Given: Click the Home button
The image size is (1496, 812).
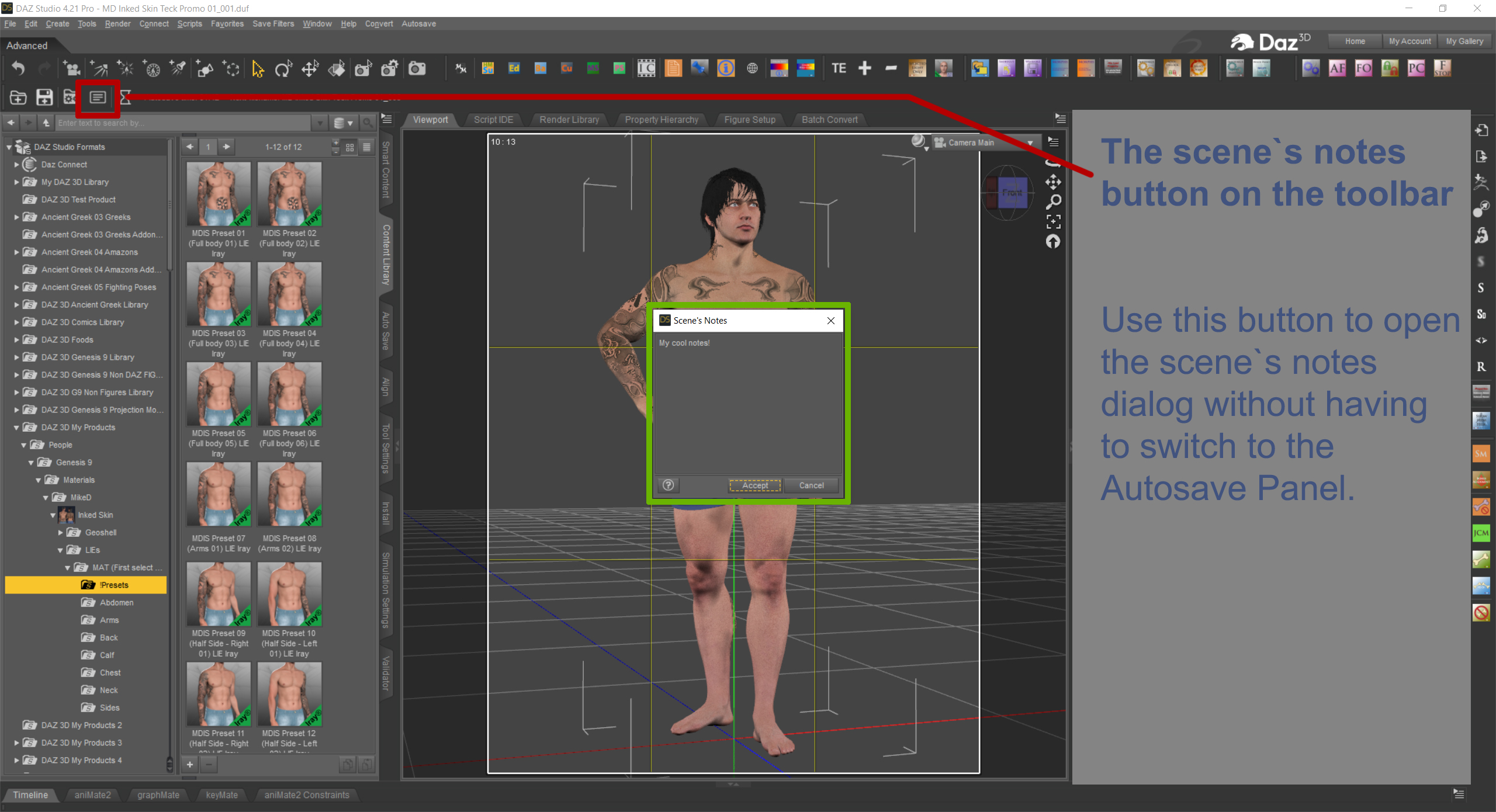Looking at the screenshot, I should pyautogui.click(x=1355, y=41).
